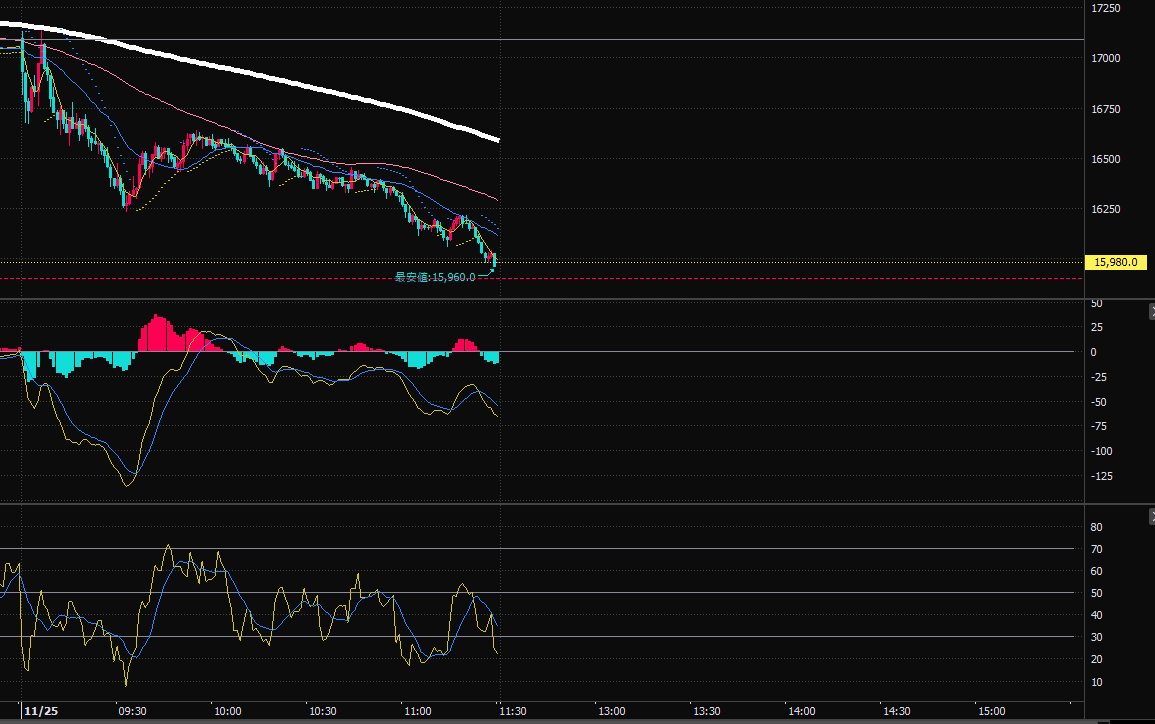The width and height of the screenshot is (1155, 724).
Task: Click the 15:00 time axis marker
Action: (x=991, y=711)
